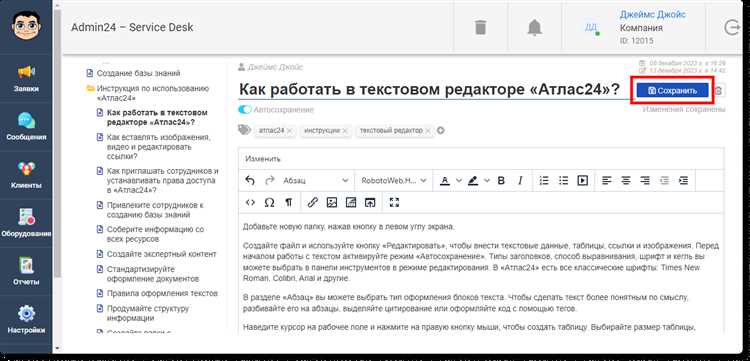Go to Сообщения in the sidebar

click(x=26, y=126)
